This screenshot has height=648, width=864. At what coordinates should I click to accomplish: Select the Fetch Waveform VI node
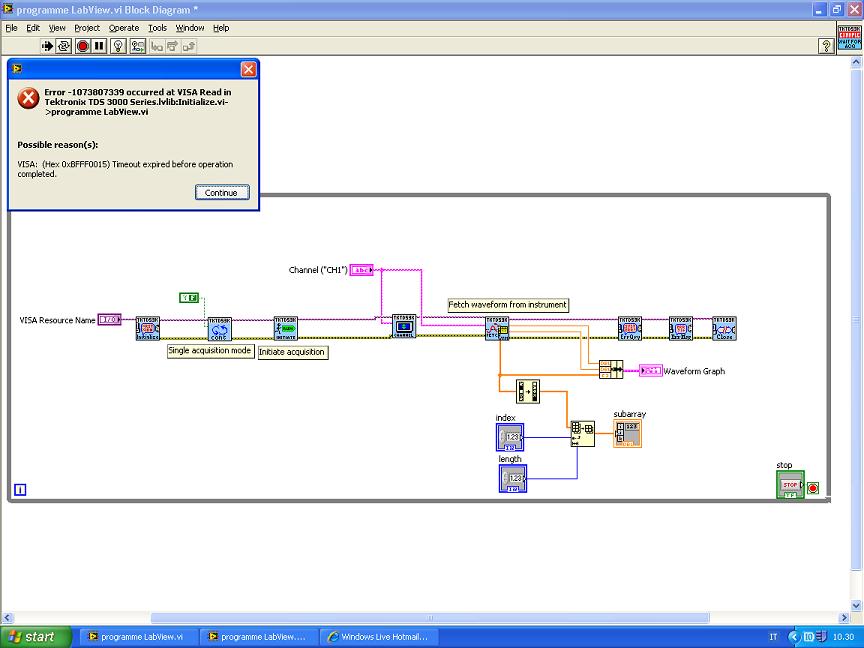coord(497,328)
